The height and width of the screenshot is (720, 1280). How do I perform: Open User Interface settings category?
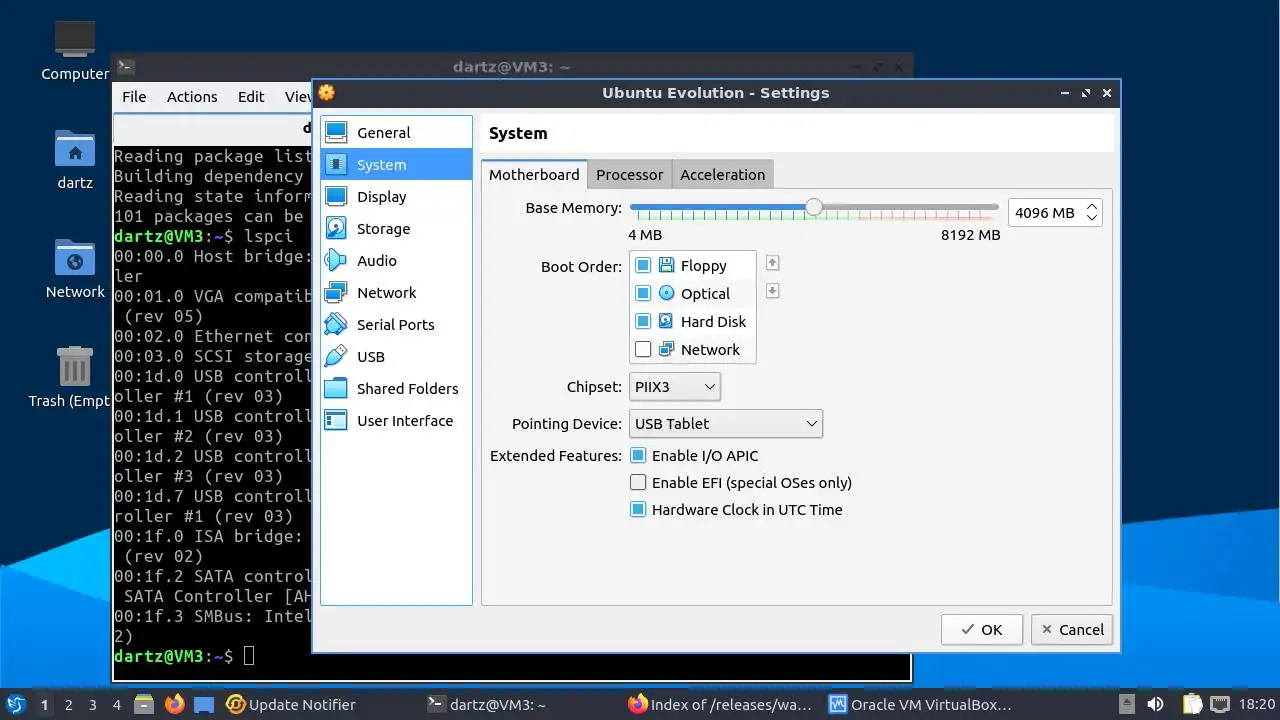point(396,421)
